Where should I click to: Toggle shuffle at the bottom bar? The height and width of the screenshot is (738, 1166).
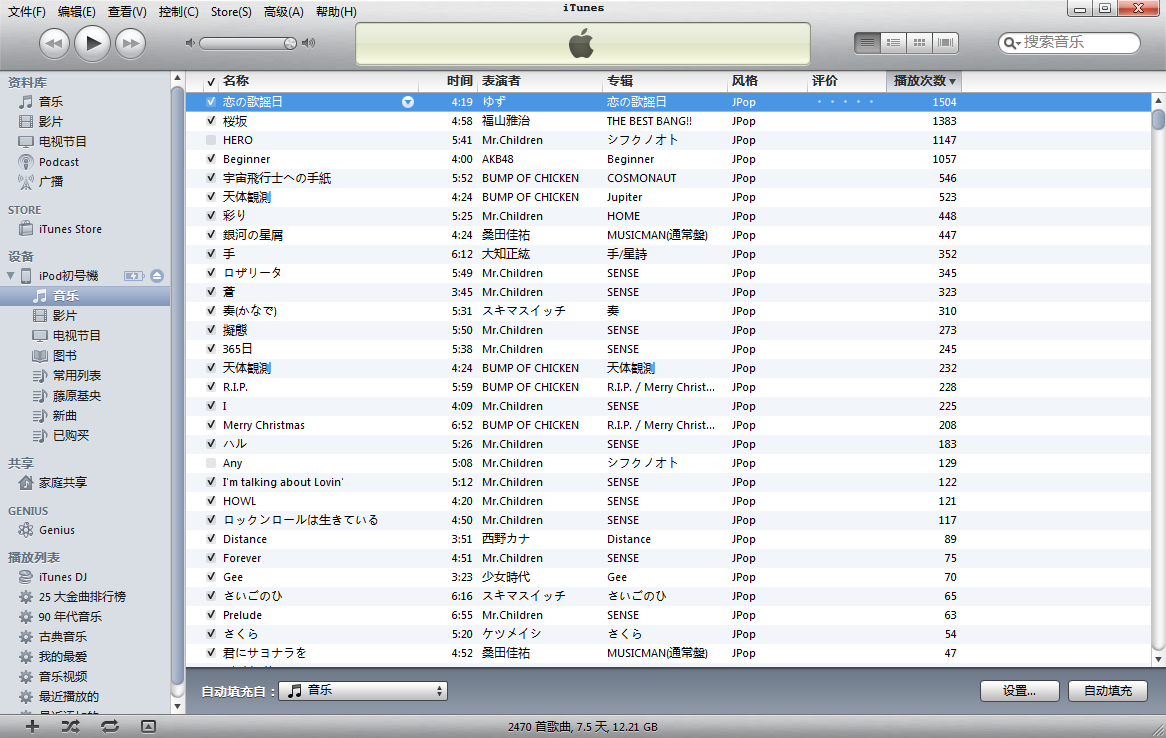71,727
